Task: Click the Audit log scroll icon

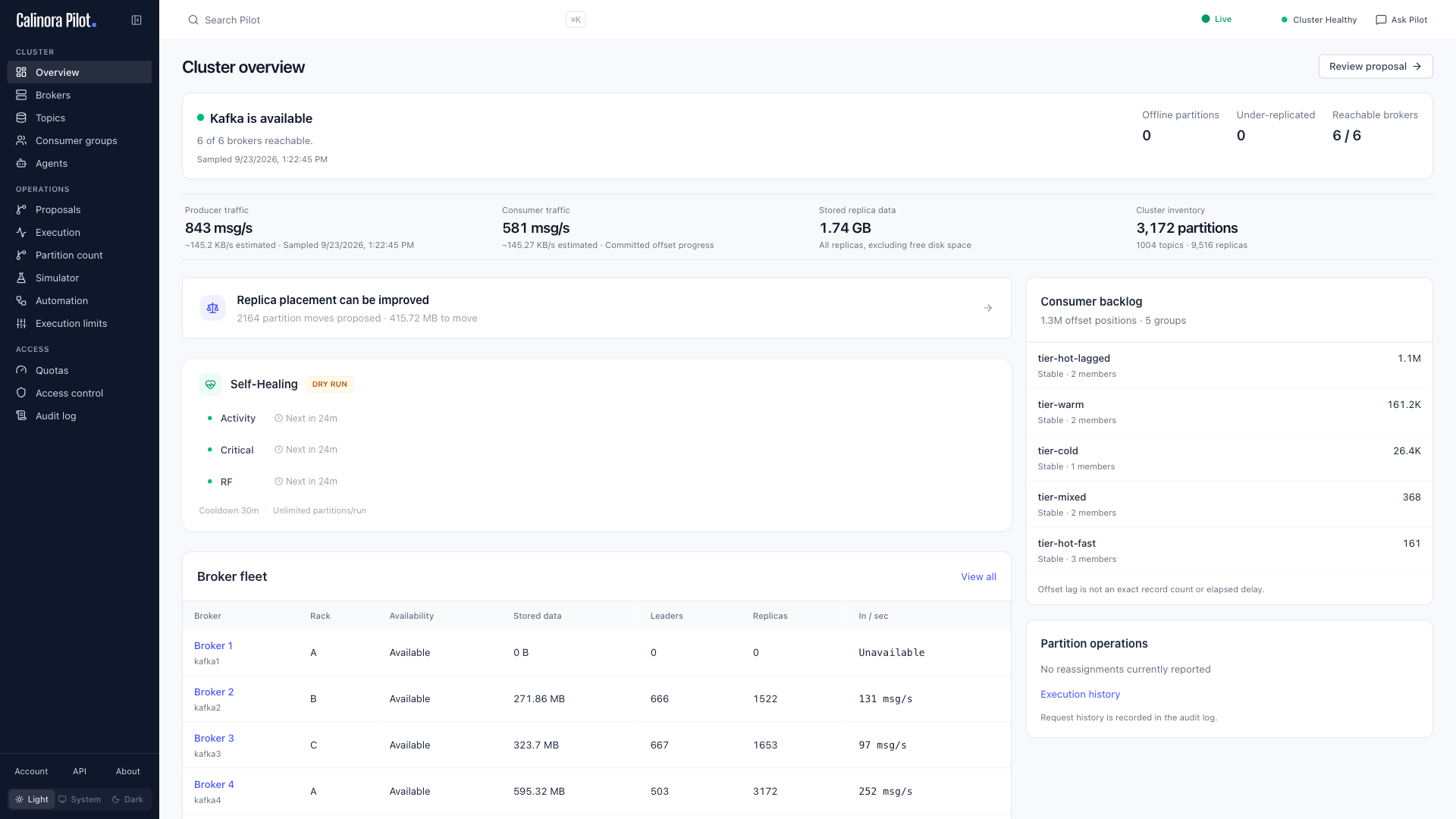Action: coord(21,416)
